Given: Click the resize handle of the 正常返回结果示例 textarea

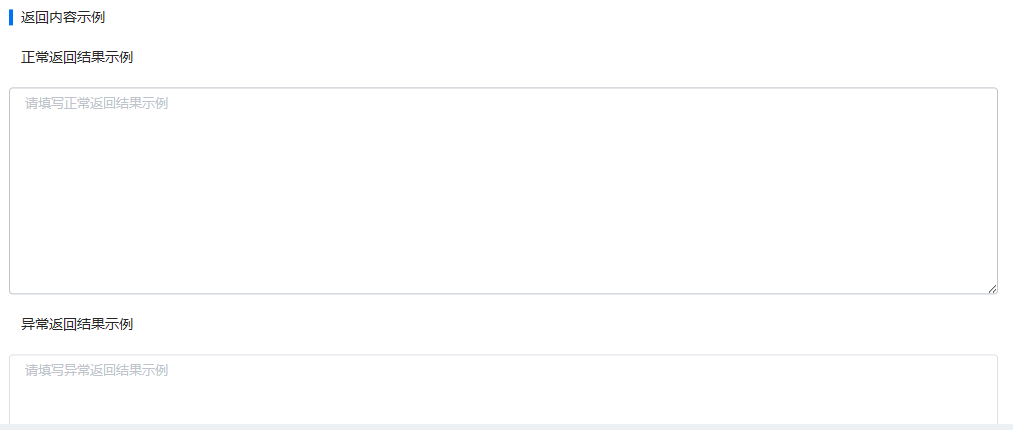Looking at the screenshot, I should [992, 289].
